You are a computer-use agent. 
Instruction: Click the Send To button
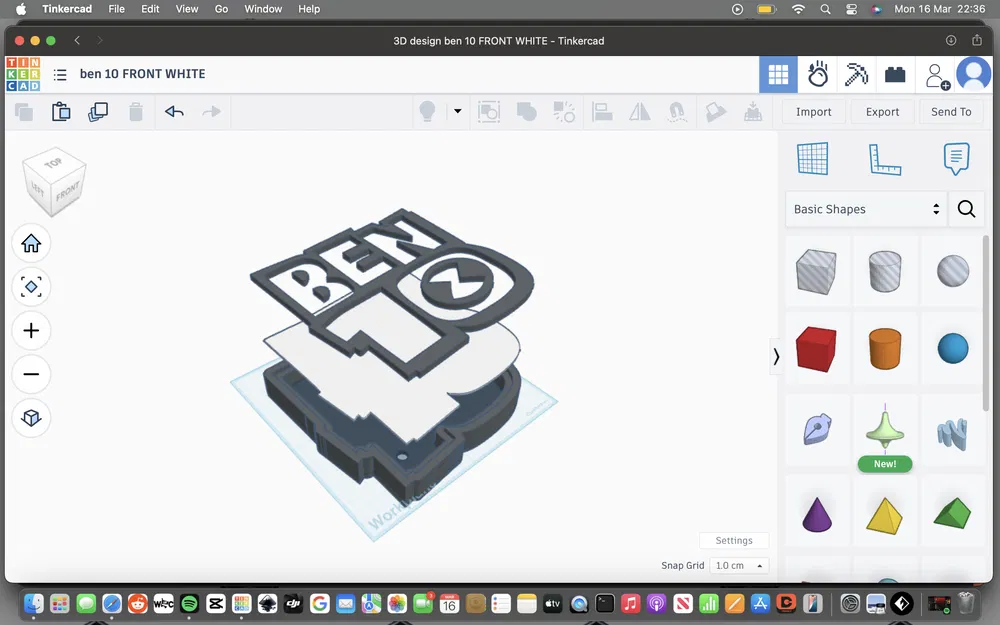(950, 111)
